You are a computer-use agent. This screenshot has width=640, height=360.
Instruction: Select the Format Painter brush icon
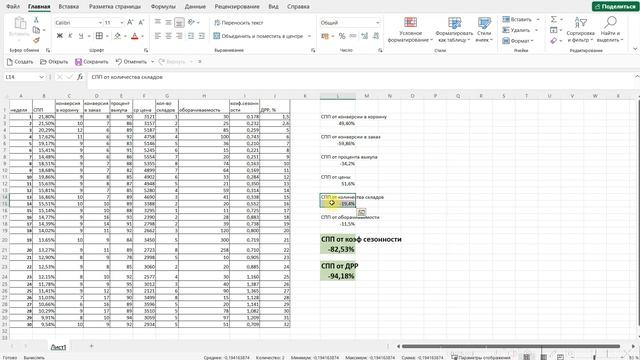click(36, 40)
